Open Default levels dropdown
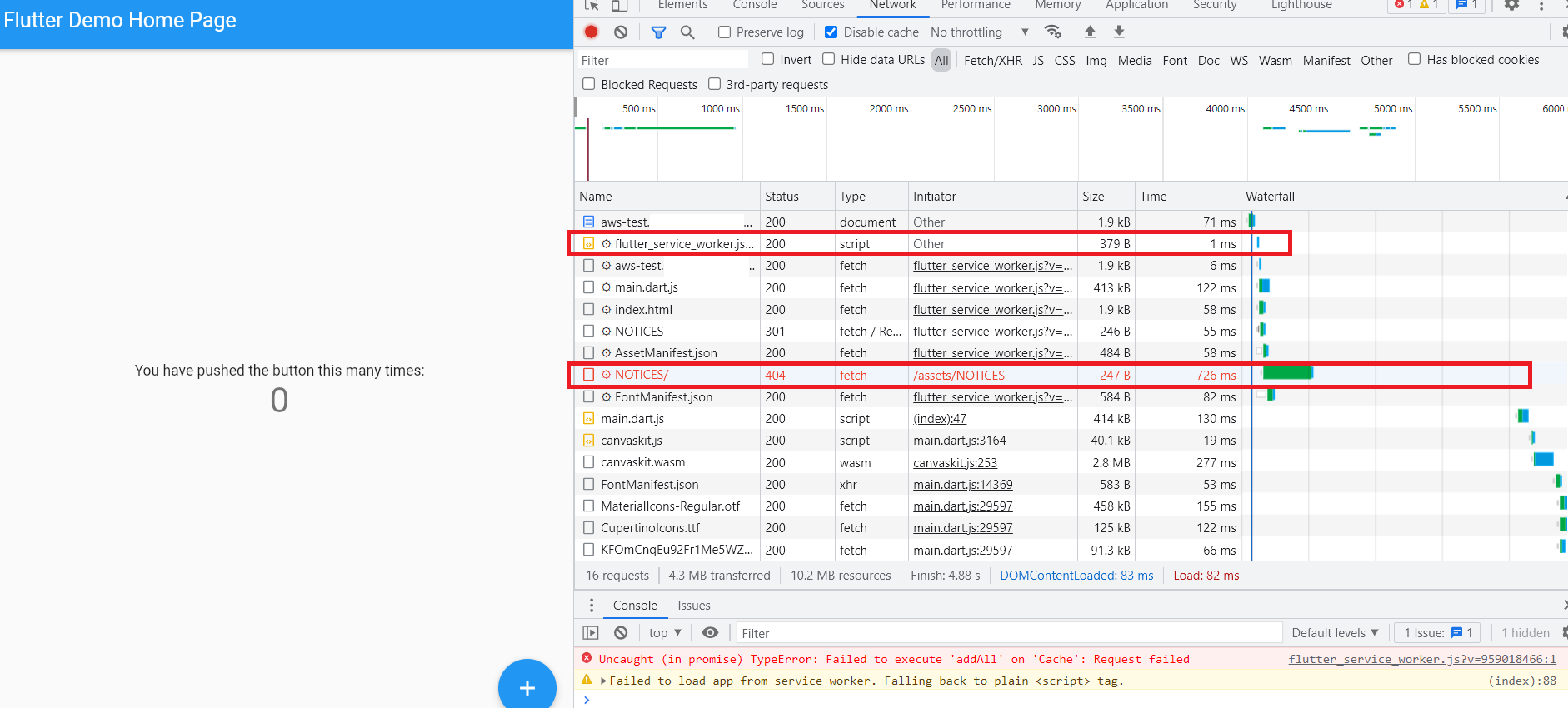1568x708 pixels. 1335,633
